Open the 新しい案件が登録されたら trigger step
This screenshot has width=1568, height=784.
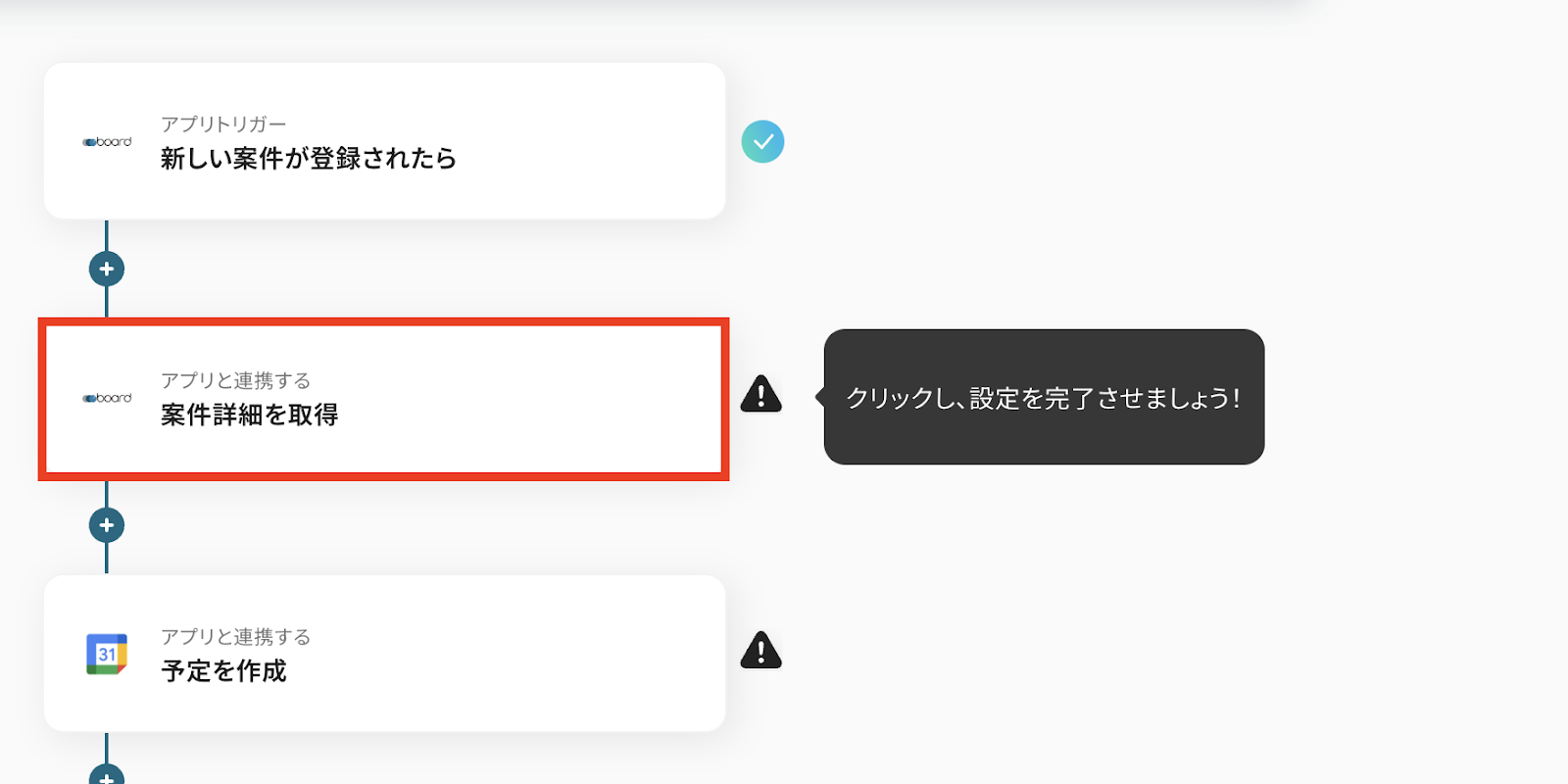[384, 141]
